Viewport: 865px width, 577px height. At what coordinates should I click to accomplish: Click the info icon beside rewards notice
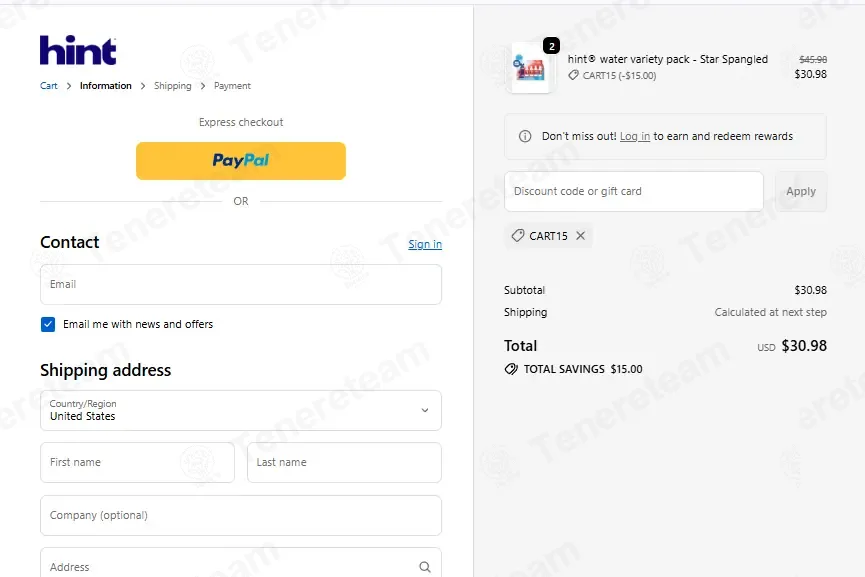tap(525, 136)
